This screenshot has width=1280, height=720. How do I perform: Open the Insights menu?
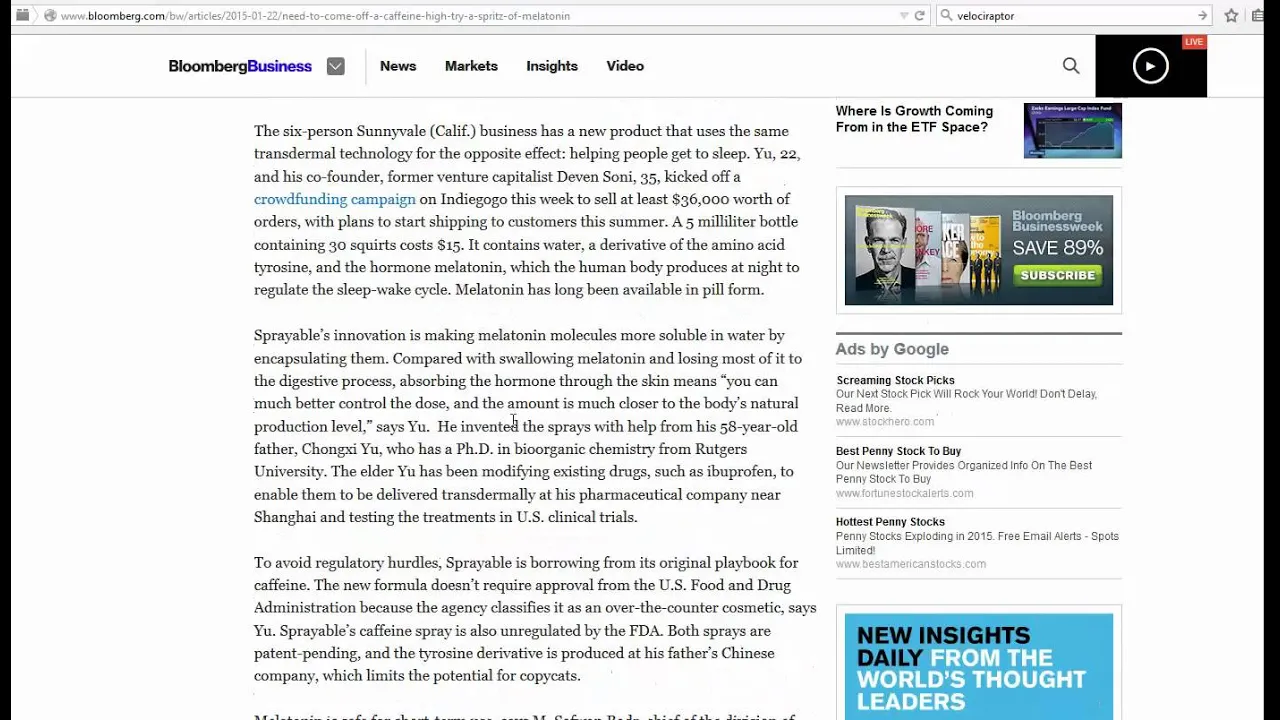(x=552, y=66)
